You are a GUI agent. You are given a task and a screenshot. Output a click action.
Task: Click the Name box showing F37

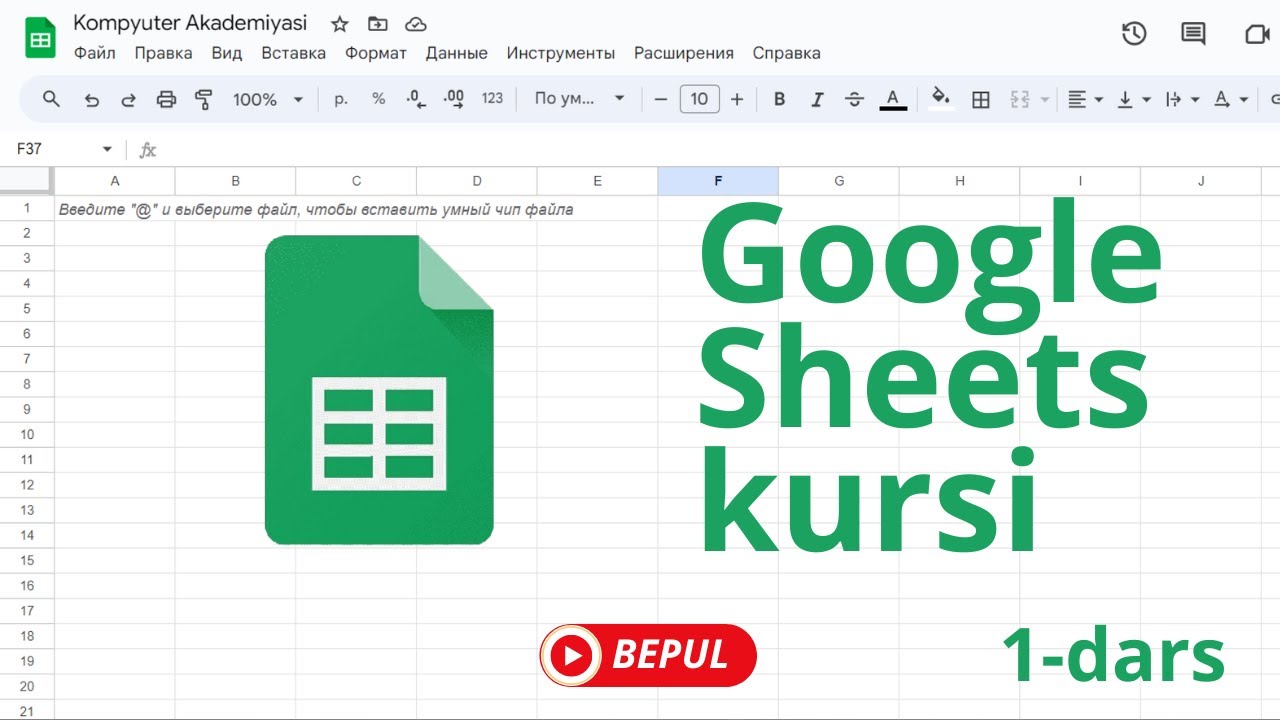(x=55, y=149)
